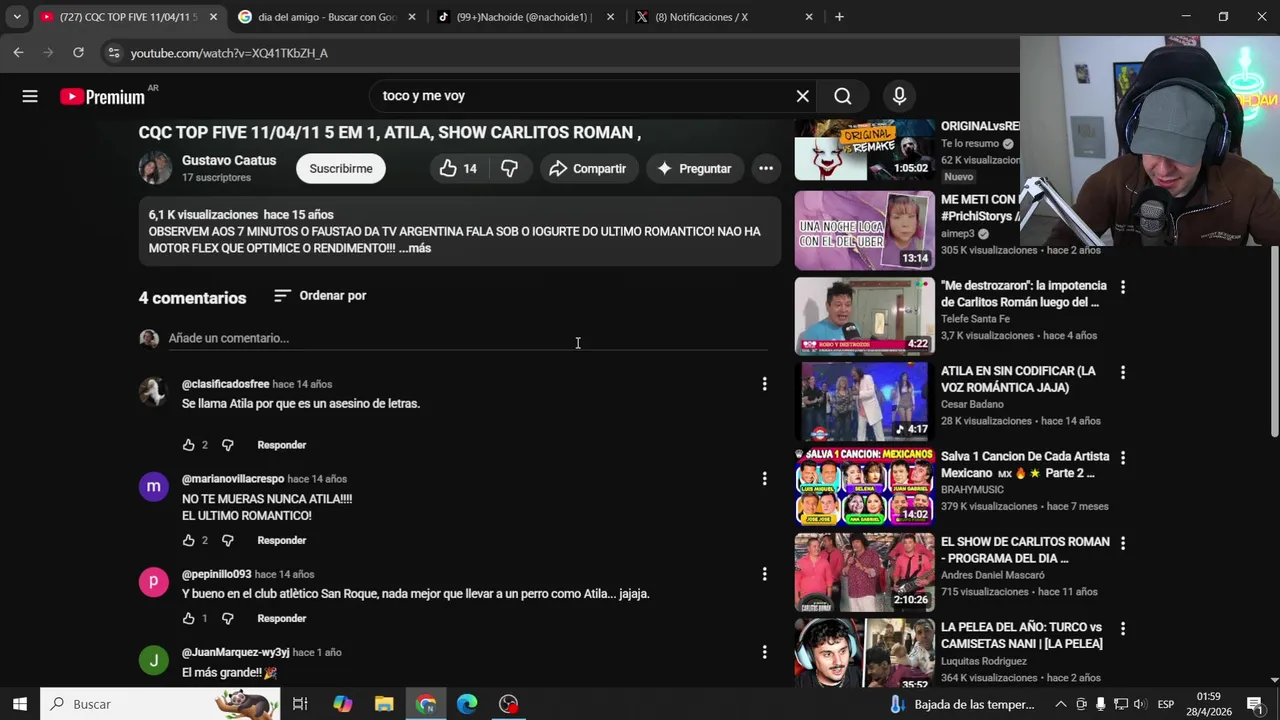Viewport: 1280px width, 720px height.
Task: Reply to @marianovillacrespo with Responder
Action: [282, 541]
